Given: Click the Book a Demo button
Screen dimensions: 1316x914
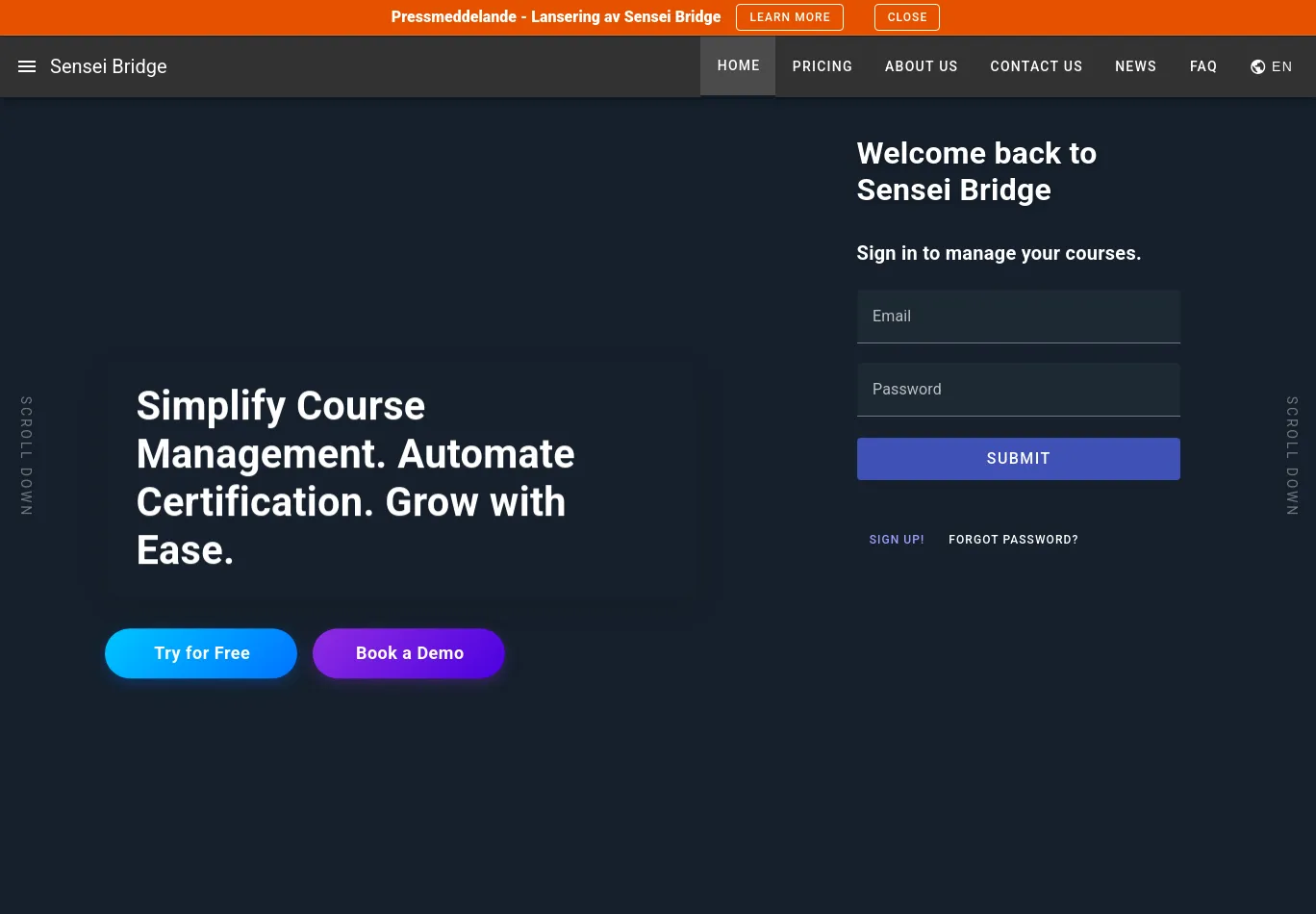Looking at the screenshot, I should tap(409, 653).
